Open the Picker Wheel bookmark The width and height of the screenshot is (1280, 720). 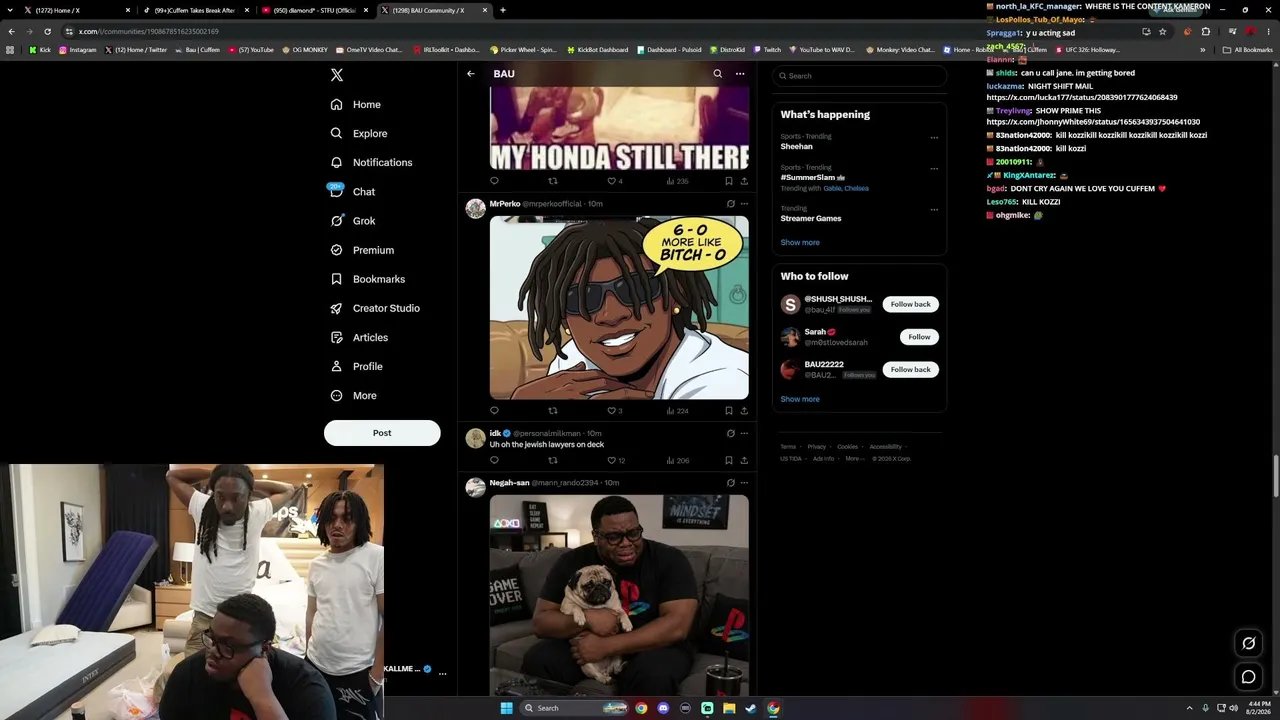tap(523, 50)
